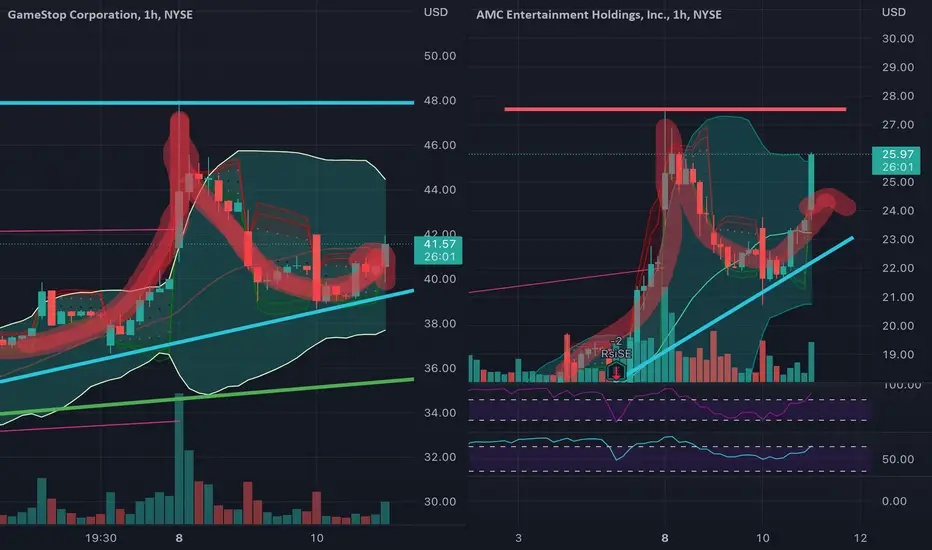Click 34.00 on GameStop price axis

440,413
